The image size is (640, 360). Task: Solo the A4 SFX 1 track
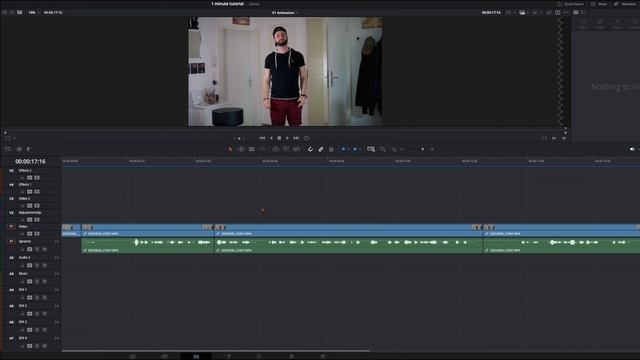click(x=37, y=298)
